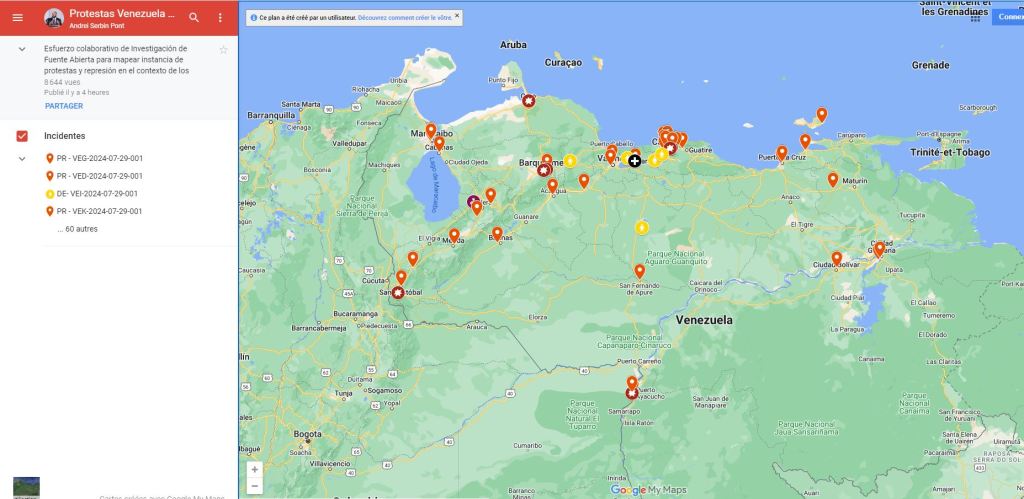Zoom out with the minus button
Screen dimensions: 1024x499
click(x=254, y=486)
